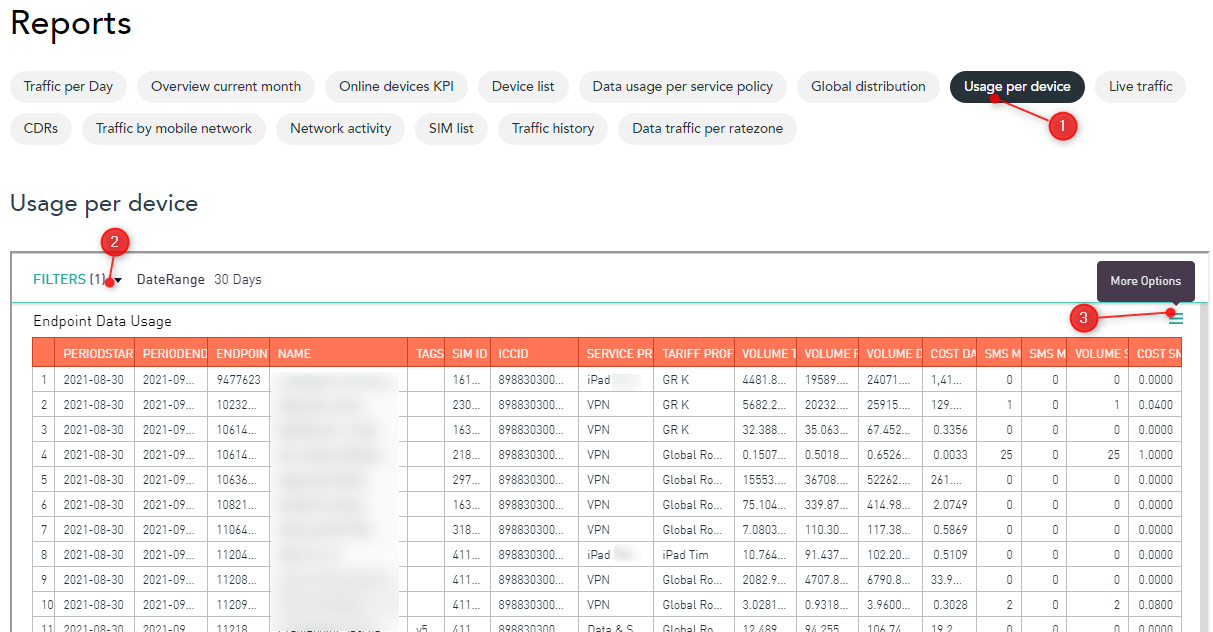Select the SIM list report
The image size is (1213, 632).
(x=451, y=128)
